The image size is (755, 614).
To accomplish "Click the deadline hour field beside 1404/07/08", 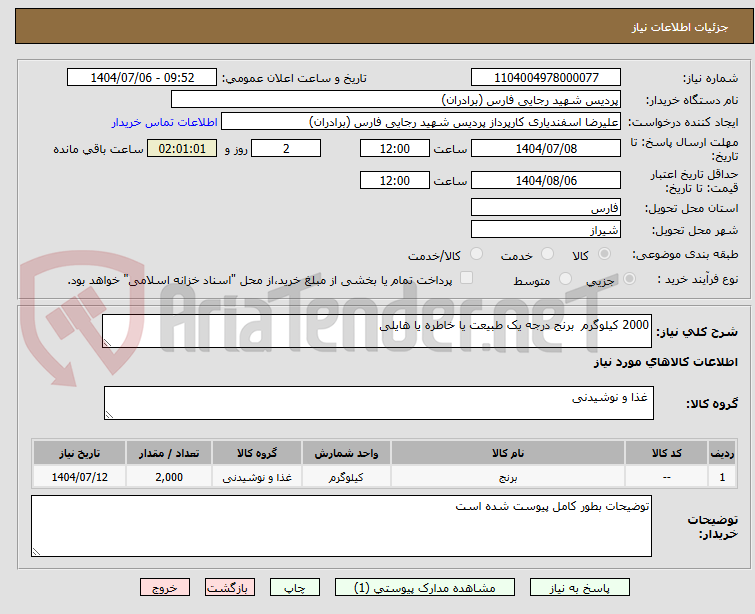I will pos(394,148).
